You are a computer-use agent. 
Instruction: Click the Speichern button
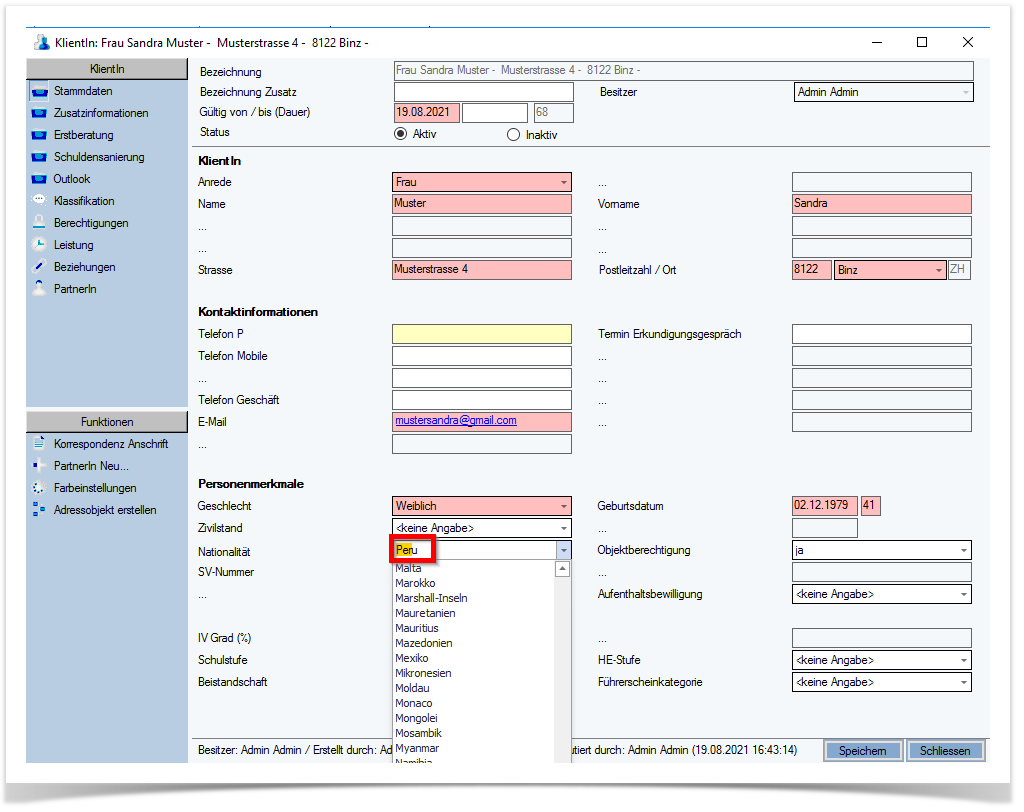click(x=863, y=751)
